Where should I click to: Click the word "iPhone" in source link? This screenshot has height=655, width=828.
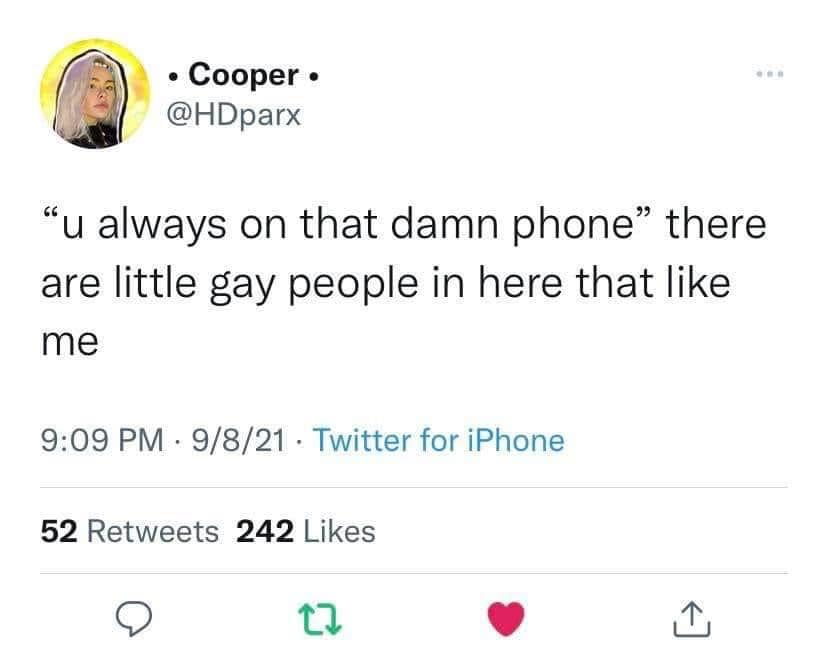click(x=515, y=441)
